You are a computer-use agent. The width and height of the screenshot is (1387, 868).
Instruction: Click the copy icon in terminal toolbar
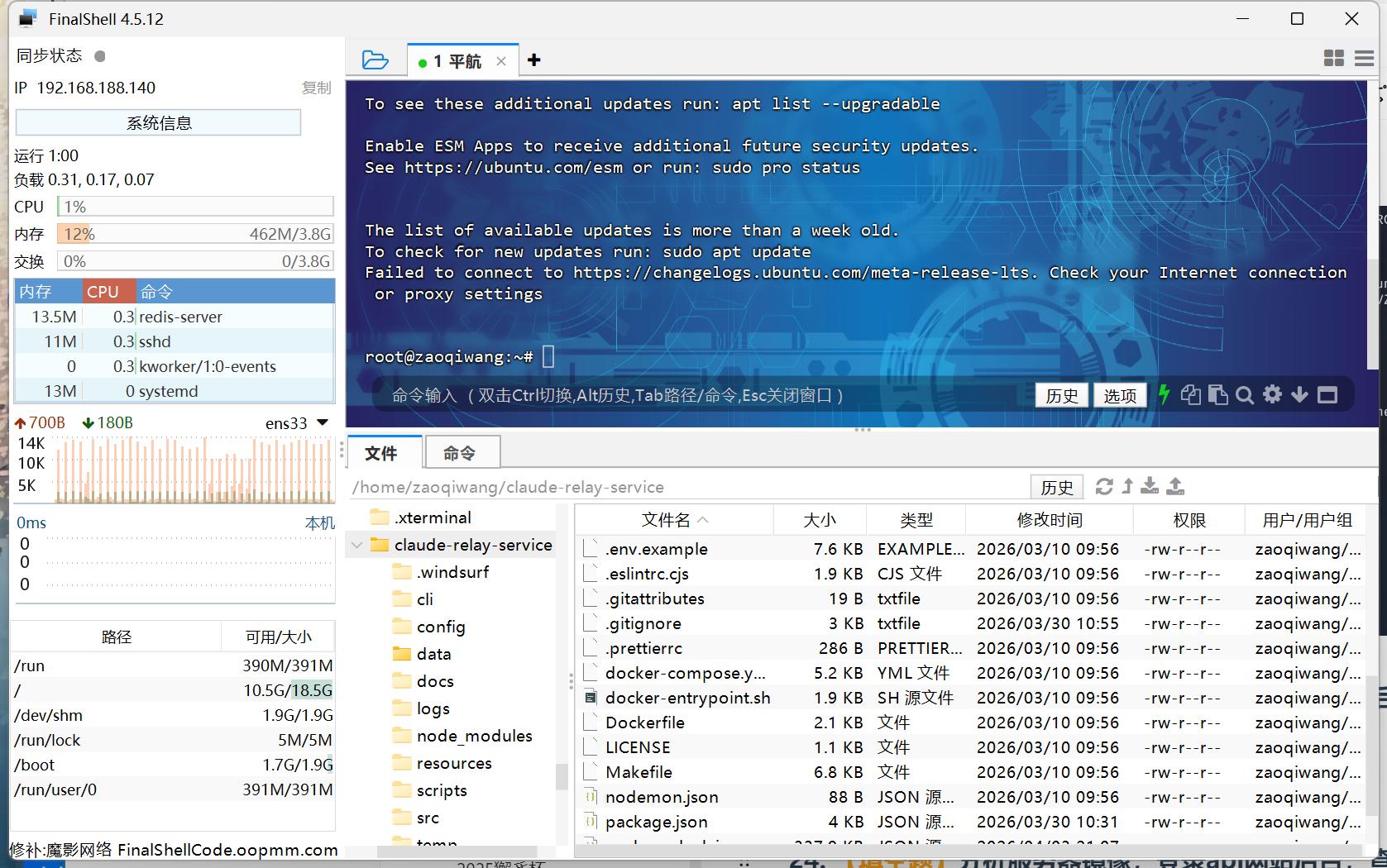tap(1190, 395)
